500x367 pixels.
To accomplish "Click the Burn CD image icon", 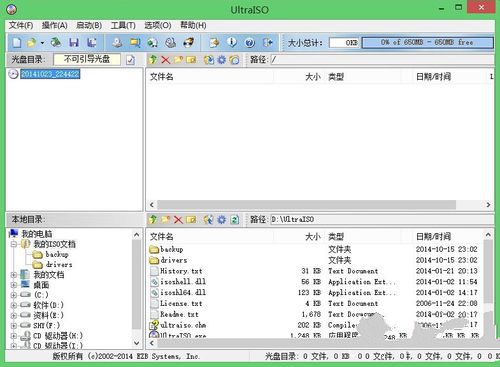I will coord(189,42).
